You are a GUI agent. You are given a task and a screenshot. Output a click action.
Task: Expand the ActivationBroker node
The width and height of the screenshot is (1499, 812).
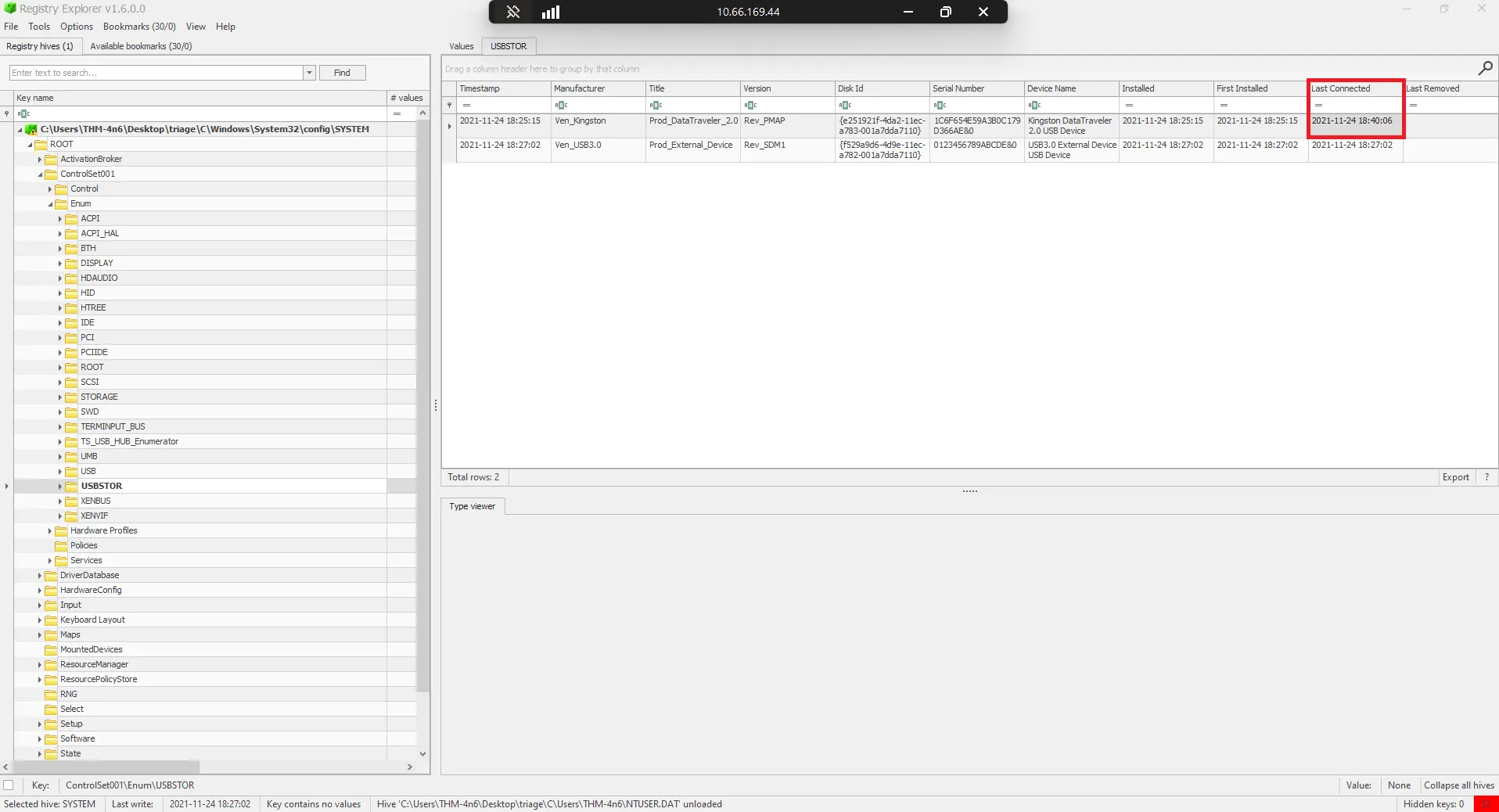click(40, 159)
